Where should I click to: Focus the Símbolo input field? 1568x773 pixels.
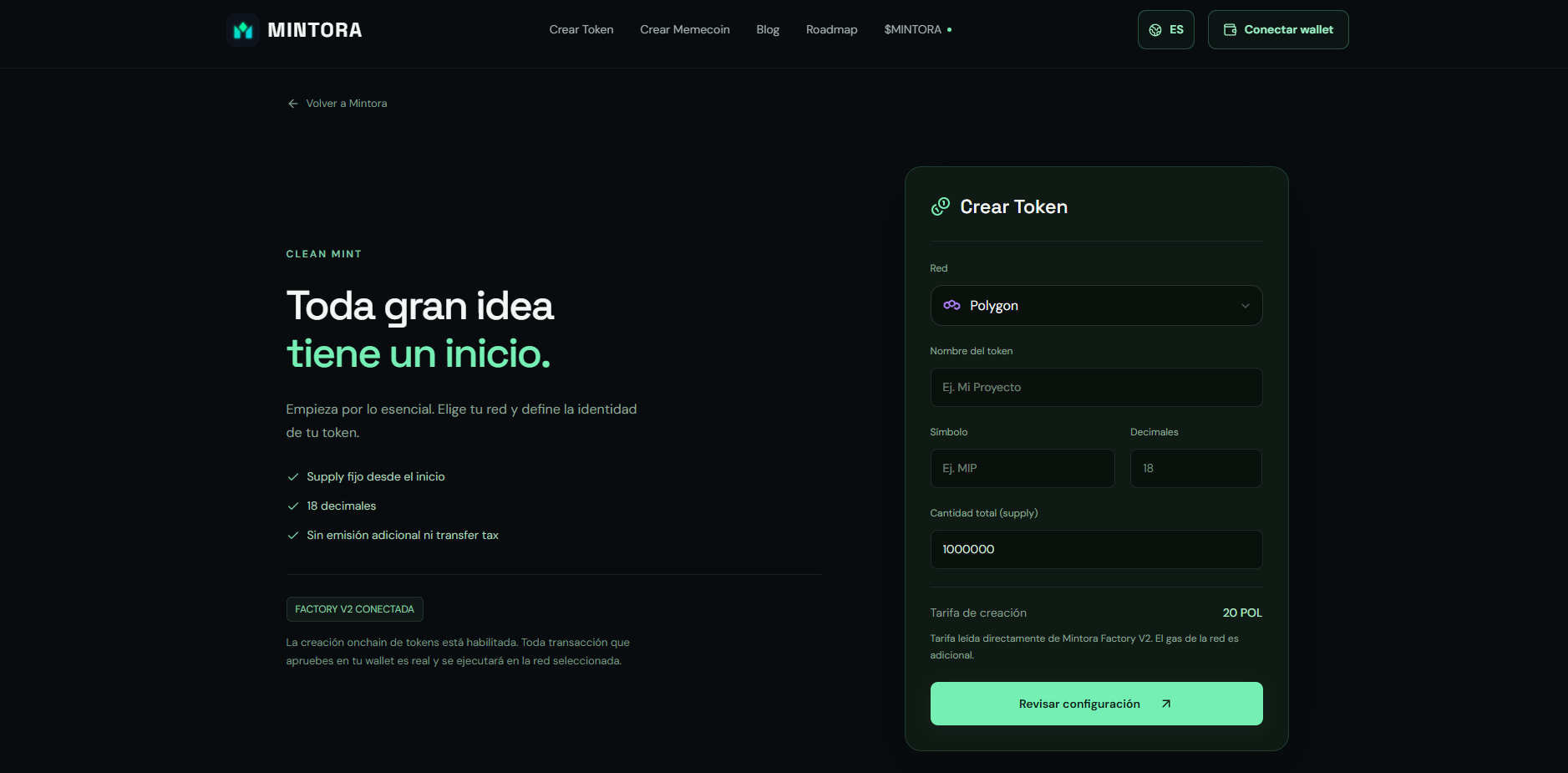[1022, 468]
